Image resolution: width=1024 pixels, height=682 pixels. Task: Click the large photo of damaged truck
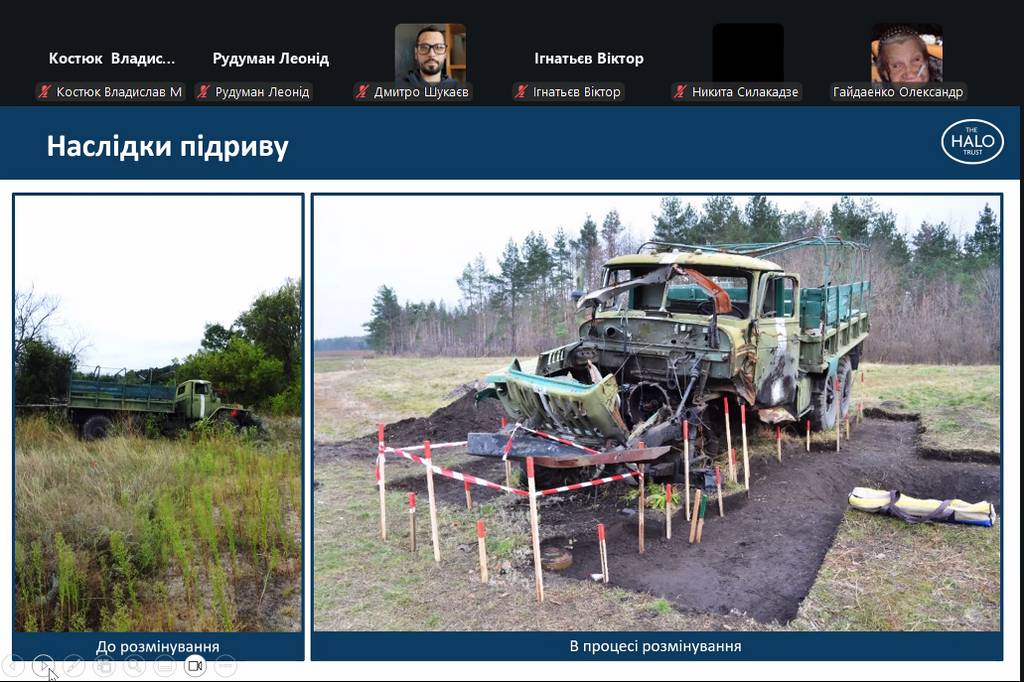(656, 412)
